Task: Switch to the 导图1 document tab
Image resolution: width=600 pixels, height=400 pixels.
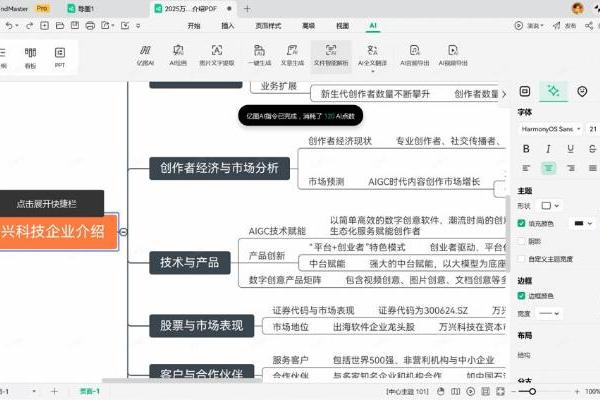Action: click(81, 8)
